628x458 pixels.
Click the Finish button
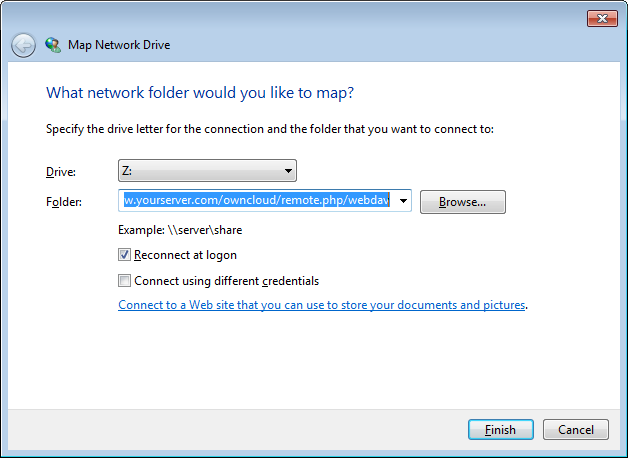(x=500, y=430)
